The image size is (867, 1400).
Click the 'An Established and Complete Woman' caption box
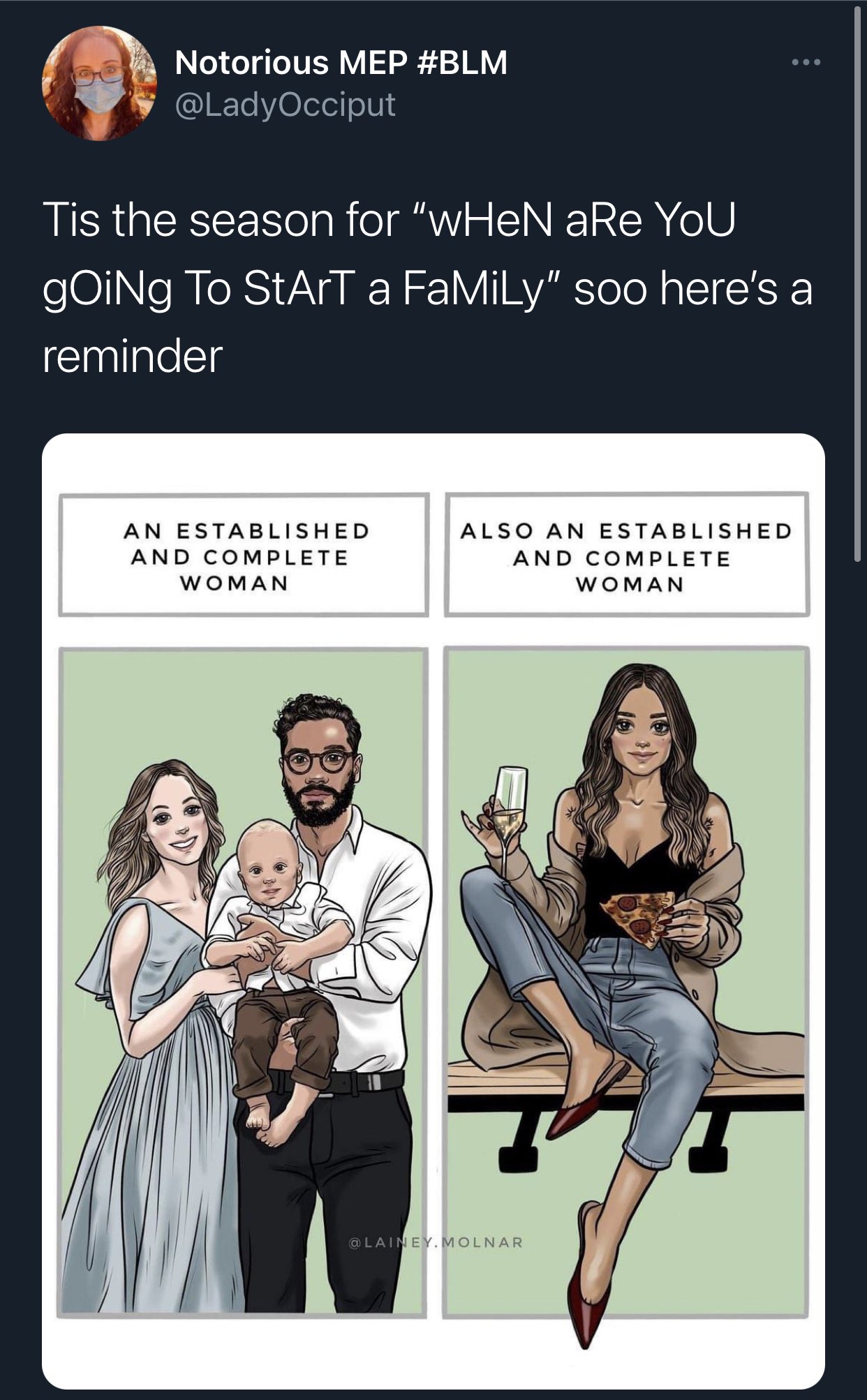point(244,556)
